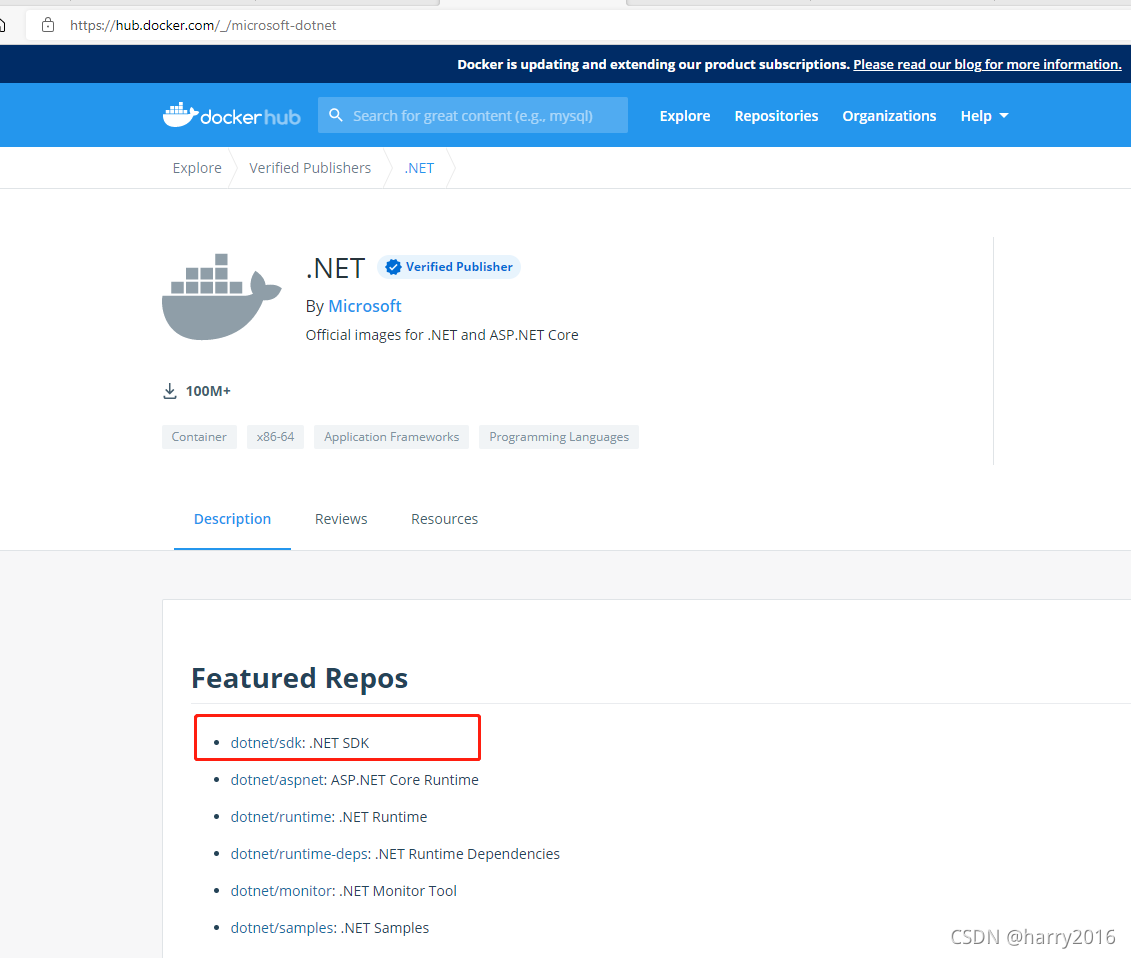Open the Repositories navigation item
This screenshot has width=1131, height=958.
776,116
